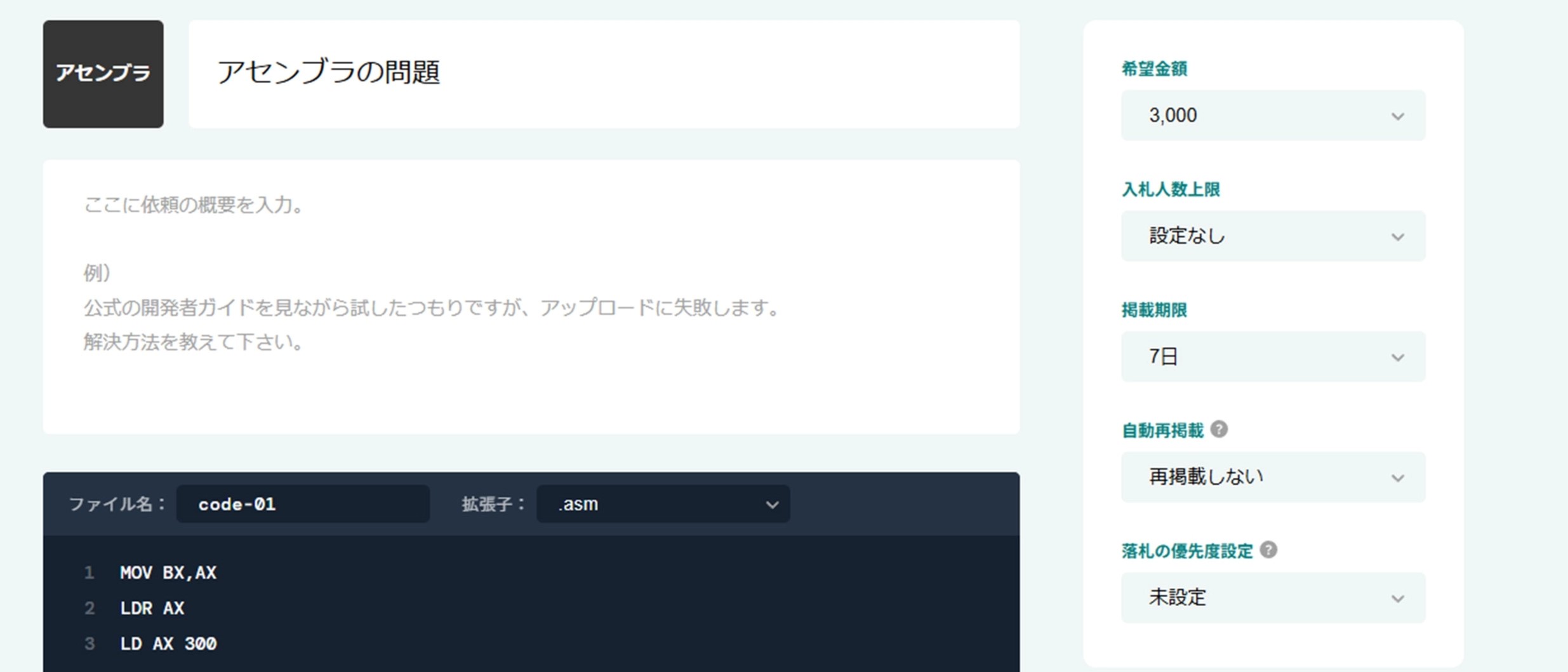The image size is (1568, 672).
Task: Click code line LD AX 300
Action: click(168, 644)
